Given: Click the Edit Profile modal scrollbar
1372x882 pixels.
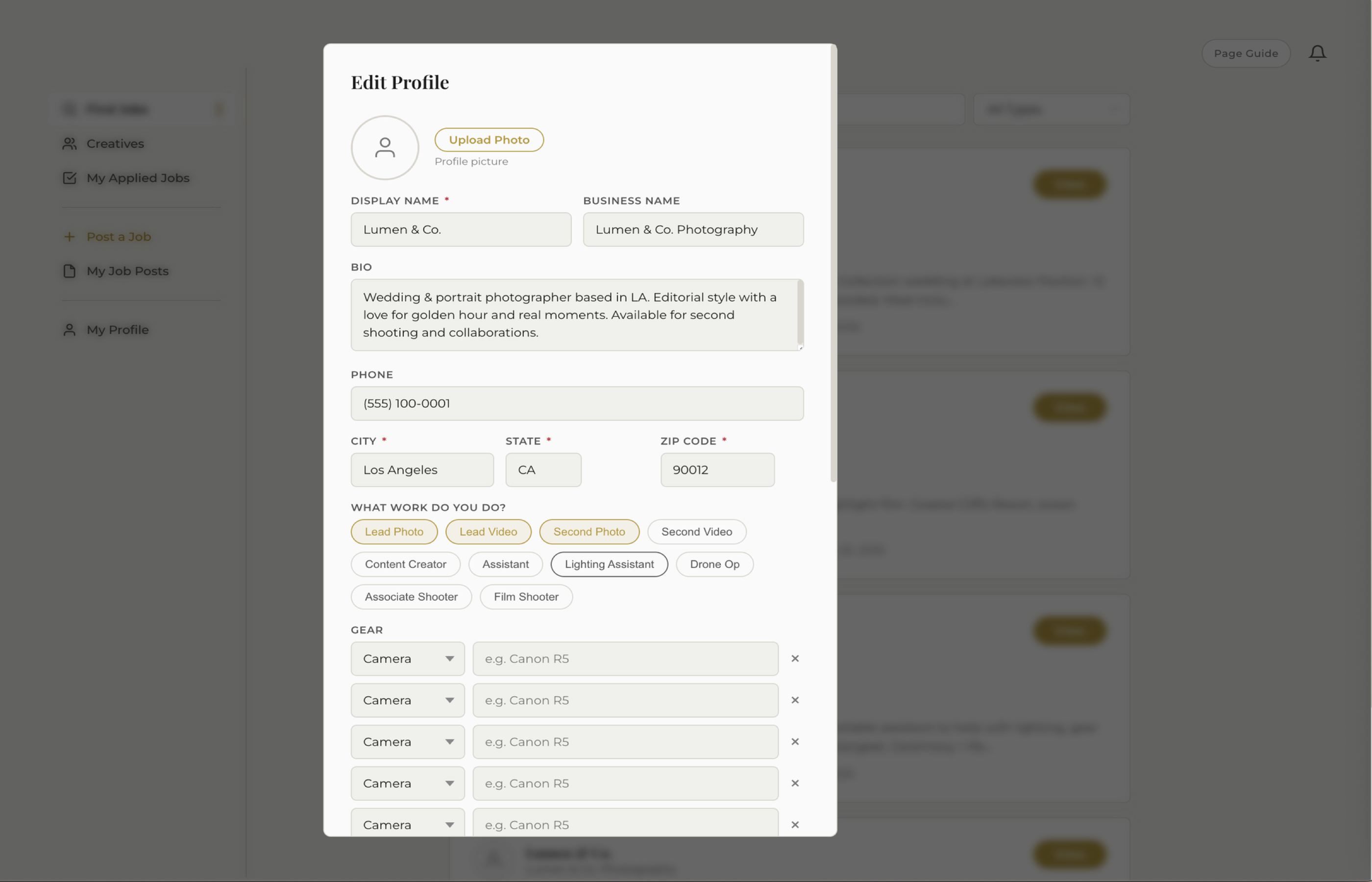Looking at the screenshot, I should (833, 264).
